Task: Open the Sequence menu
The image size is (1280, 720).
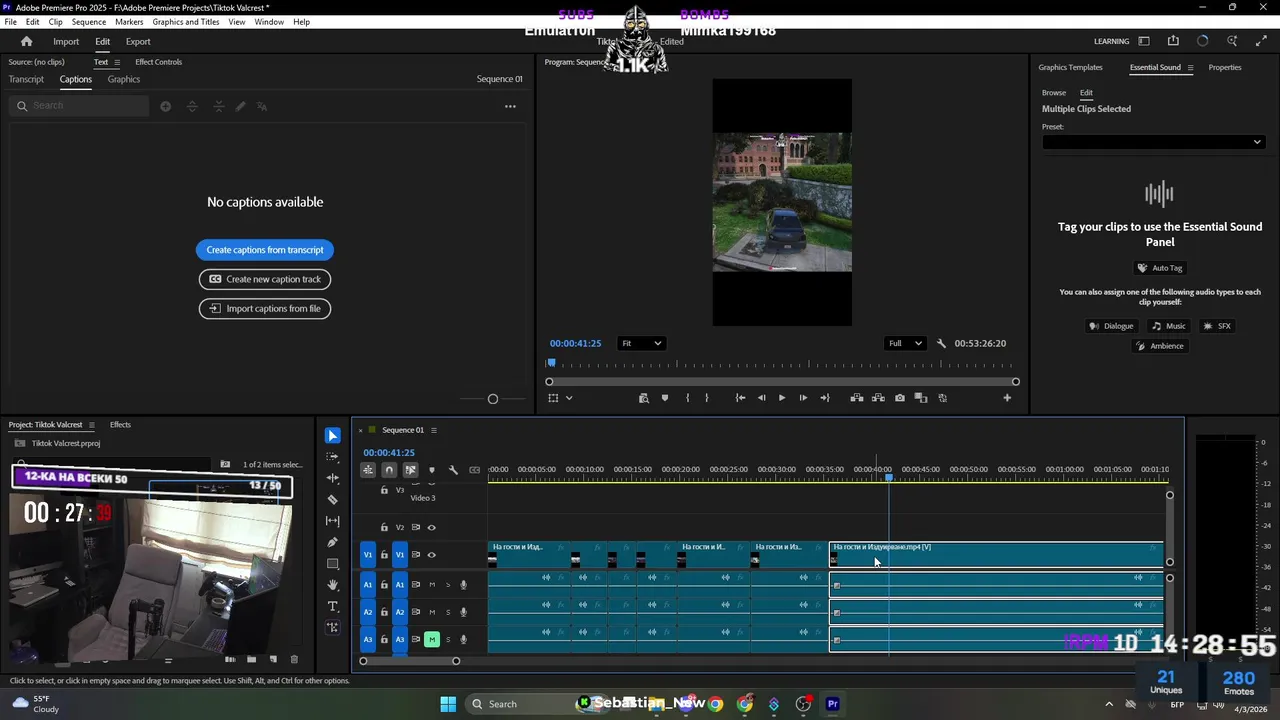Action: click(89, 22)
